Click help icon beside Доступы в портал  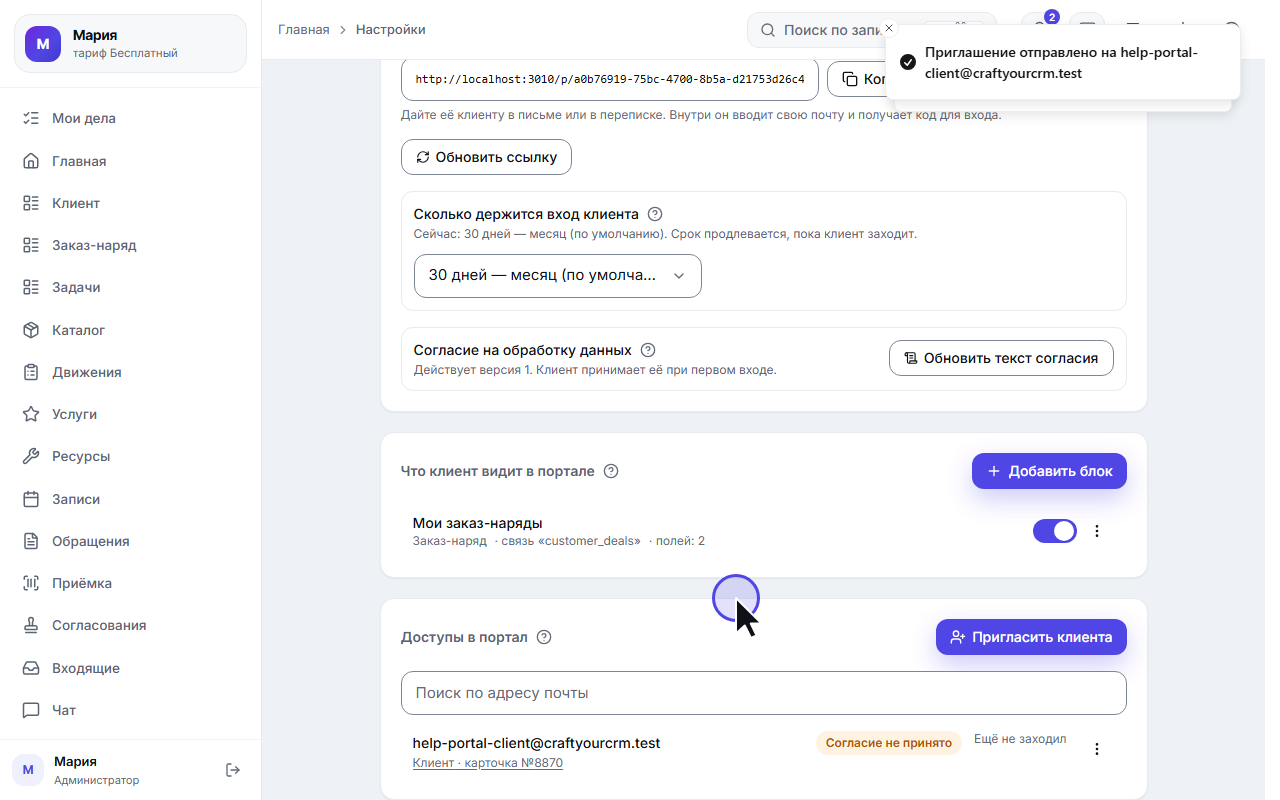coord(544,637)
